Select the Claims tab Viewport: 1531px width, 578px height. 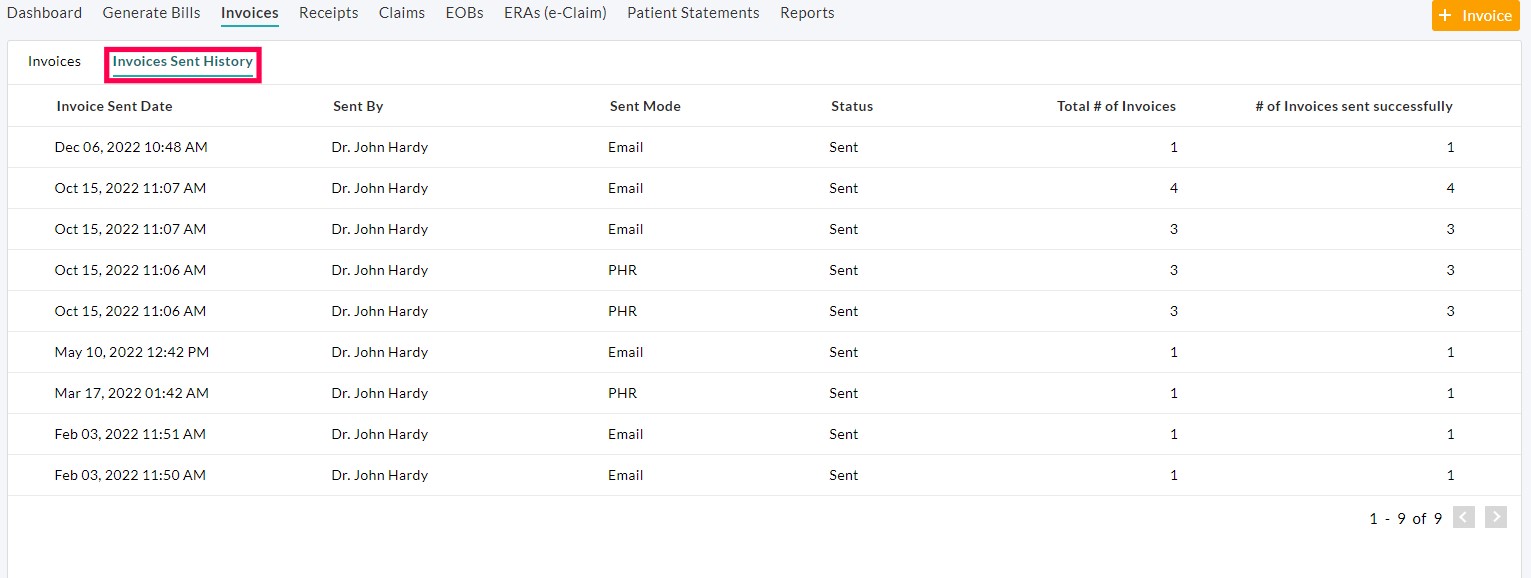click(x=401, y=12)
